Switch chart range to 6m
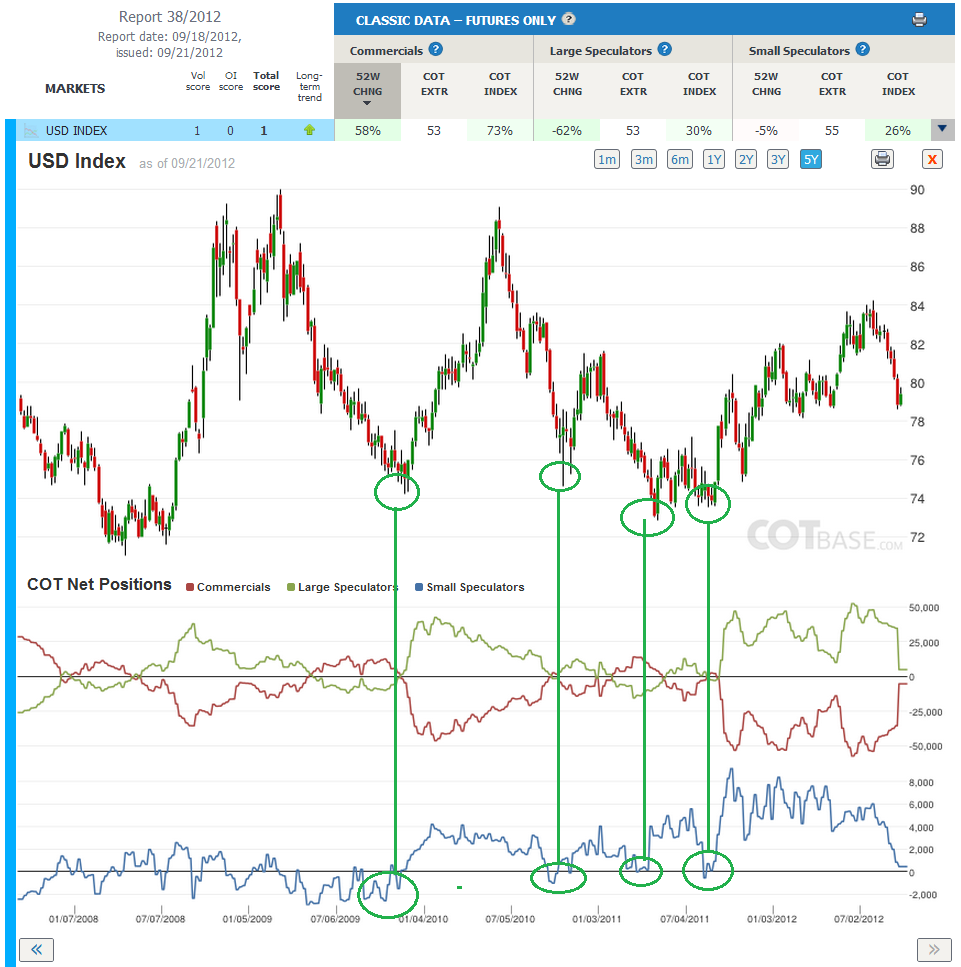Image resolution: width=961 pixels, height=967 pixels. tap(680, 160)
